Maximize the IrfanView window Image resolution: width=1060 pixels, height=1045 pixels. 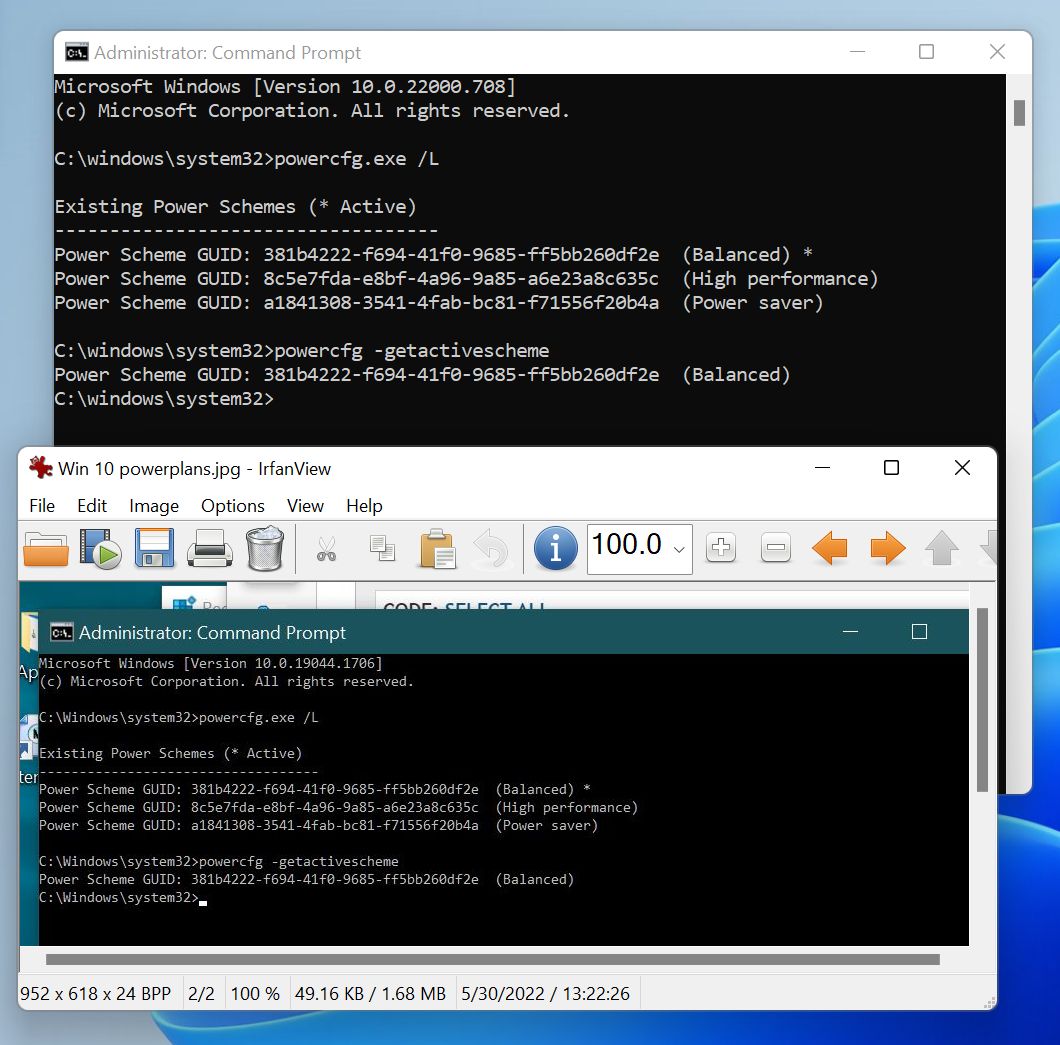pos(892,468)
